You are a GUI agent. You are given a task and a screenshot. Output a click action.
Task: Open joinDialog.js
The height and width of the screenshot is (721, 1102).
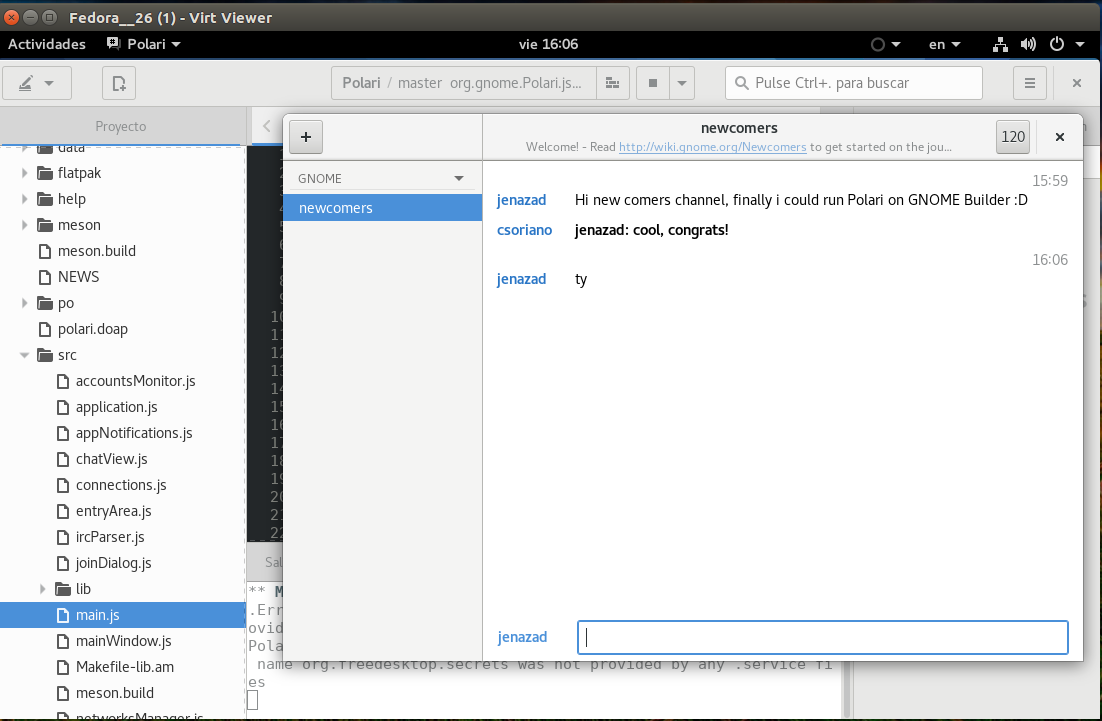click(114, 563)
